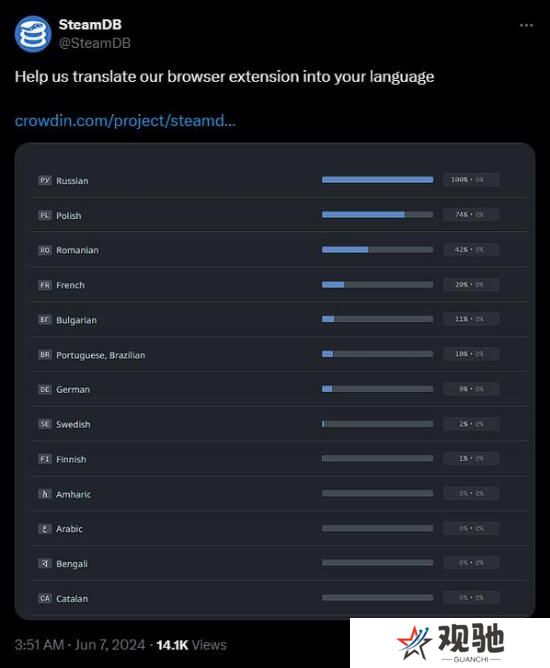Open the three-dot more options menu

(526, 26)
